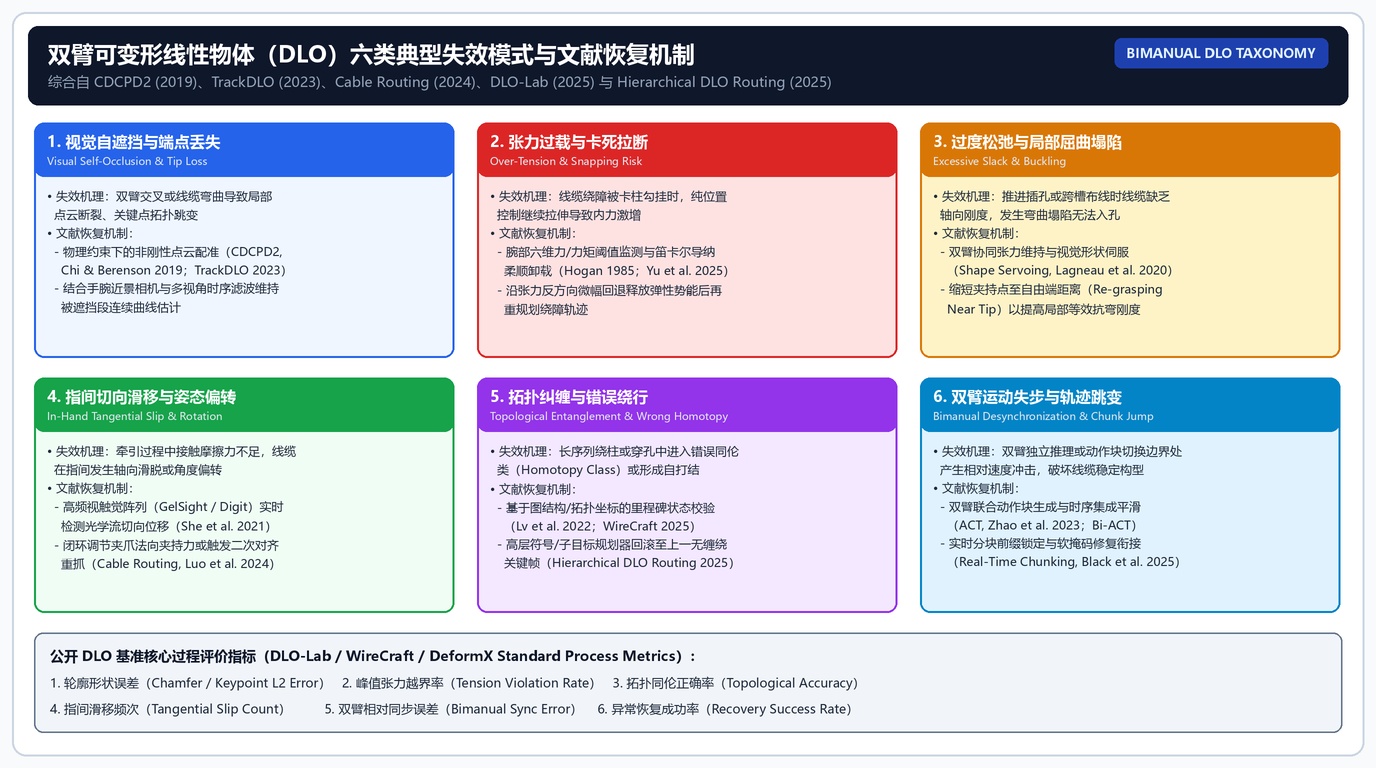Click Real-Time Chunking, Black et al. 2025
This screenshot has height=768, width=1376.
tap(1064, 562)
